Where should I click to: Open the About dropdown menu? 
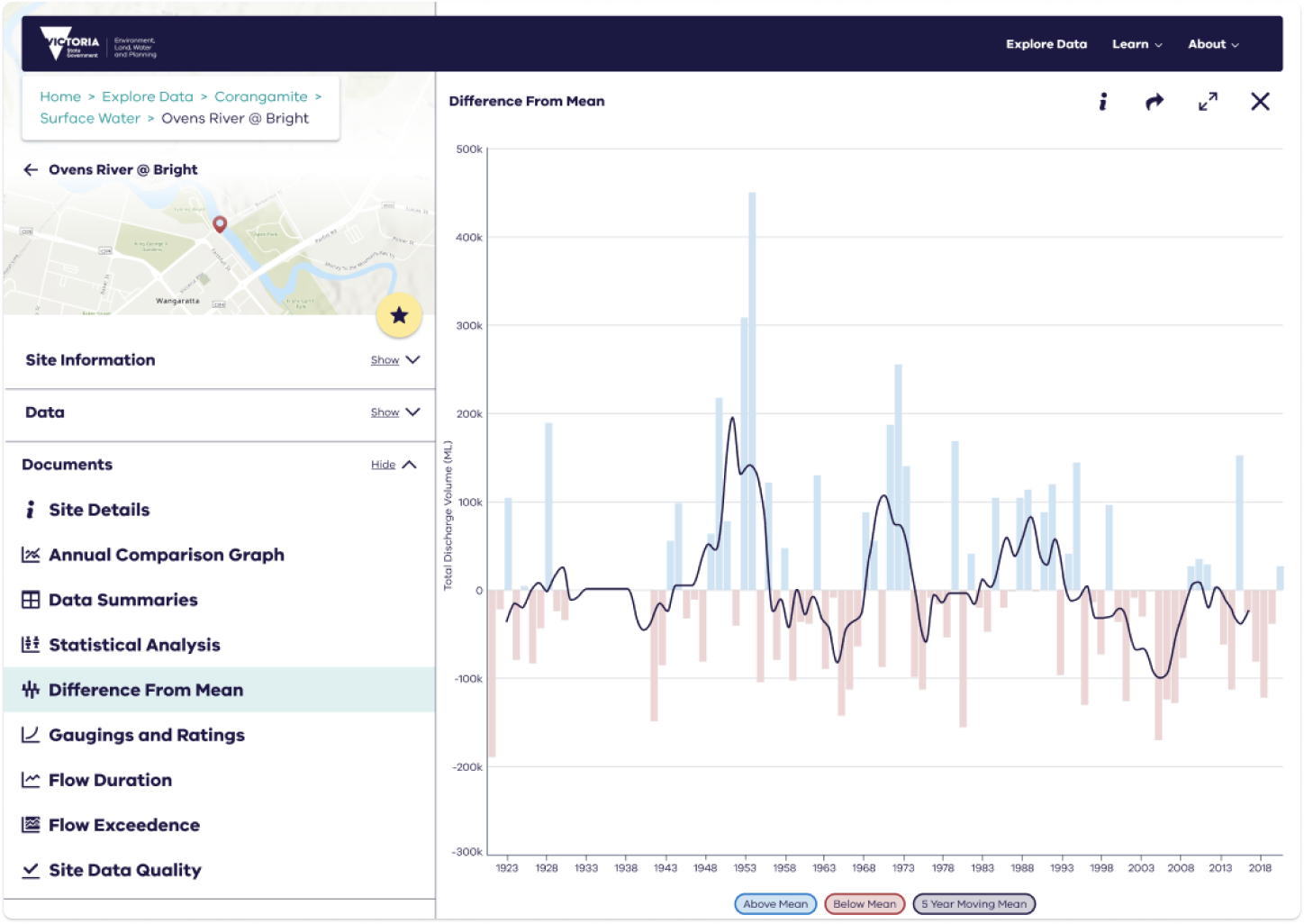point(1213,44)
